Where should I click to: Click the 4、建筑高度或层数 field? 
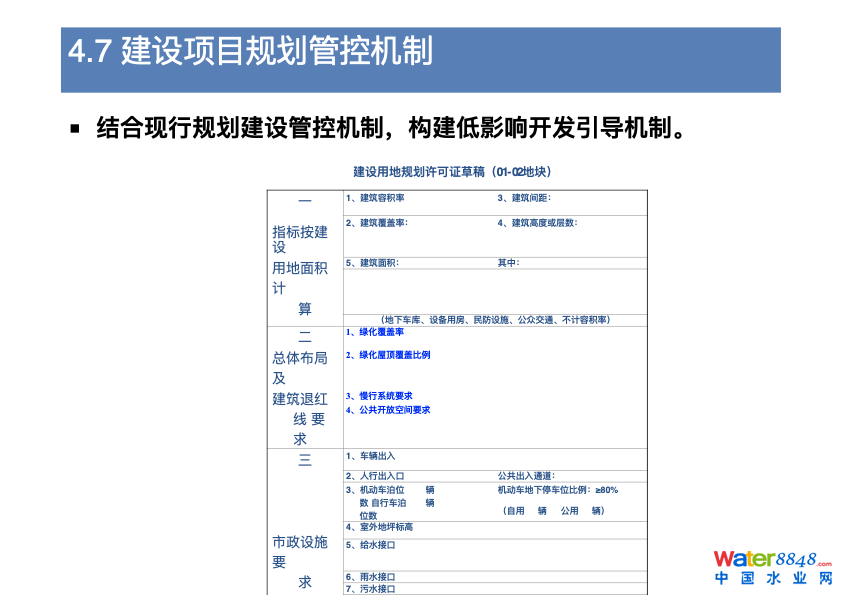pos(537,222)
